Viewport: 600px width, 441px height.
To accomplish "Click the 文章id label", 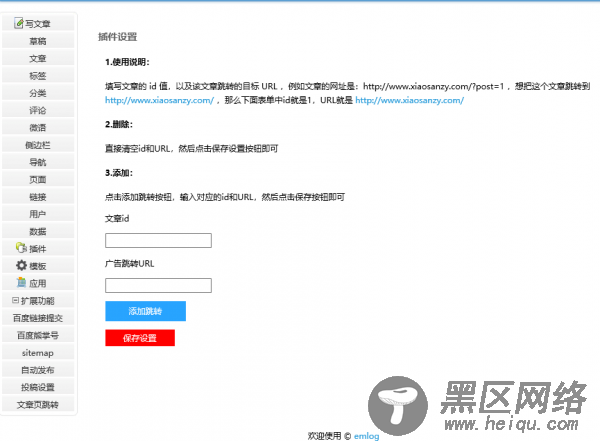I will coord(117,218).
